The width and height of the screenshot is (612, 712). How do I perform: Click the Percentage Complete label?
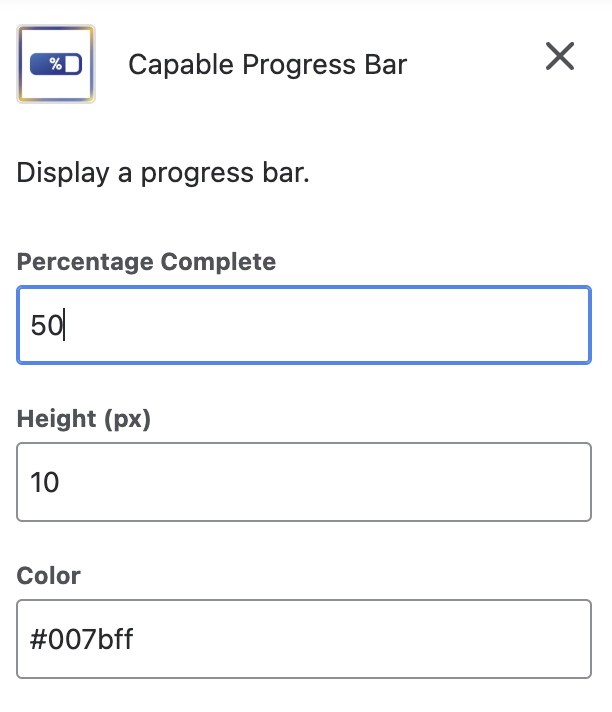click(146, 262)
